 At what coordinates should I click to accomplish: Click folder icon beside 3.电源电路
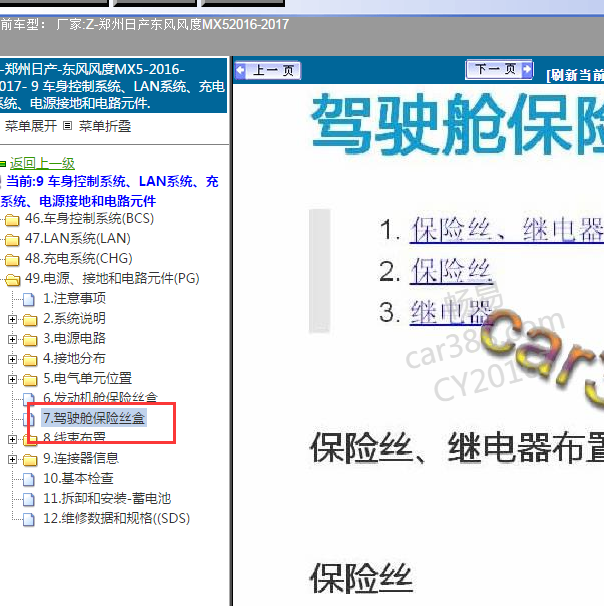pyautogui.click(x=30, y=340)
